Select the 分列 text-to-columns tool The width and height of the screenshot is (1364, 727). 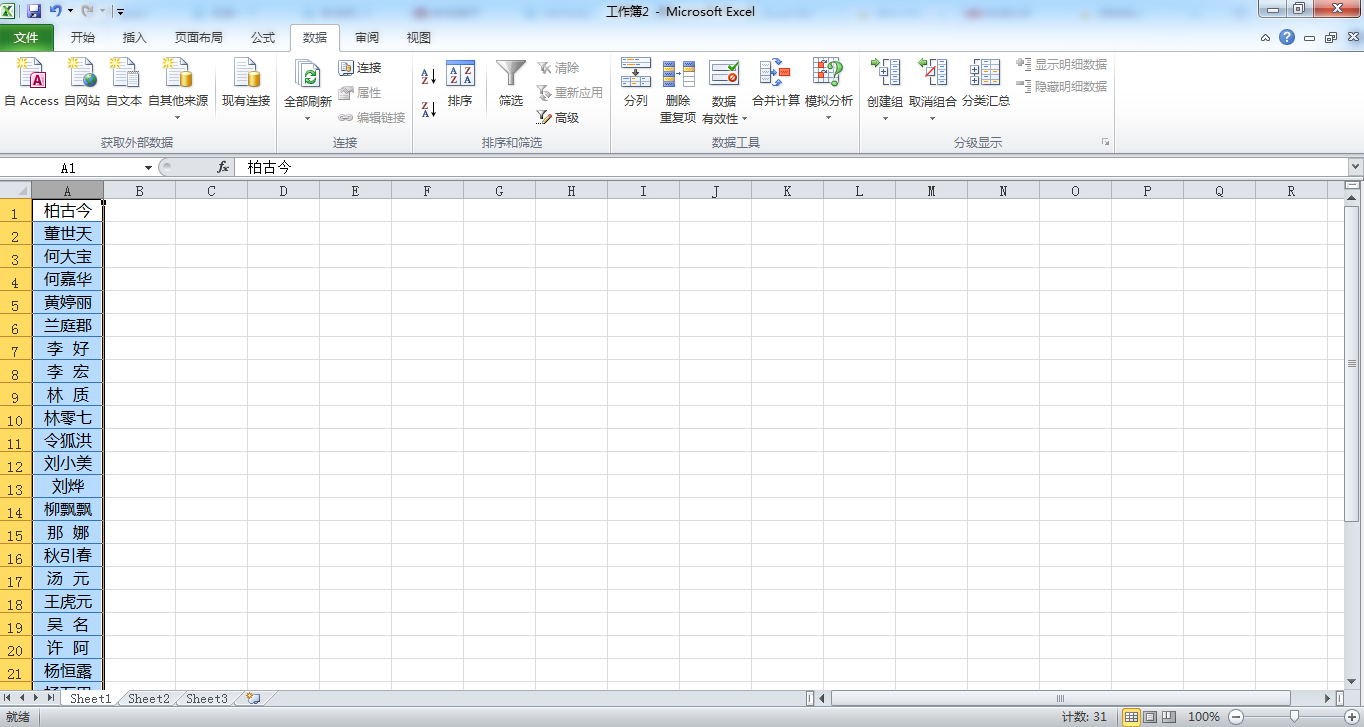[635, 85]
